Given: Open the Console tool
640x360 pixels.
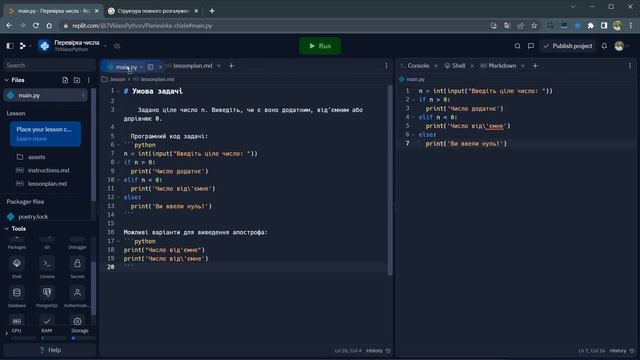Looking at the screenshot, I should (47, 267).
